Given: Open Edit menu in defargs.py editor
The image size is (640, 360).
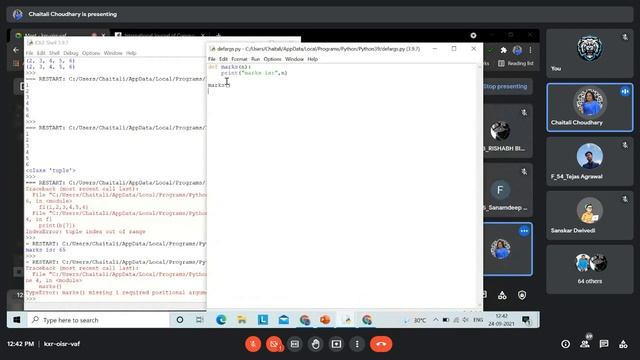Looking at the screenshot, I should tap(223, 59).
